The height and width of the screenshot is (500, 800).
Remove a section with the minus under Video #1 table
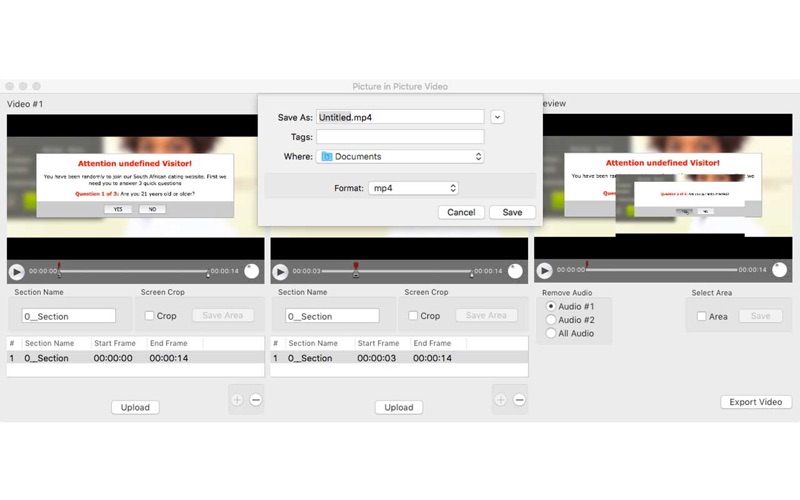[x=255, y=400]
